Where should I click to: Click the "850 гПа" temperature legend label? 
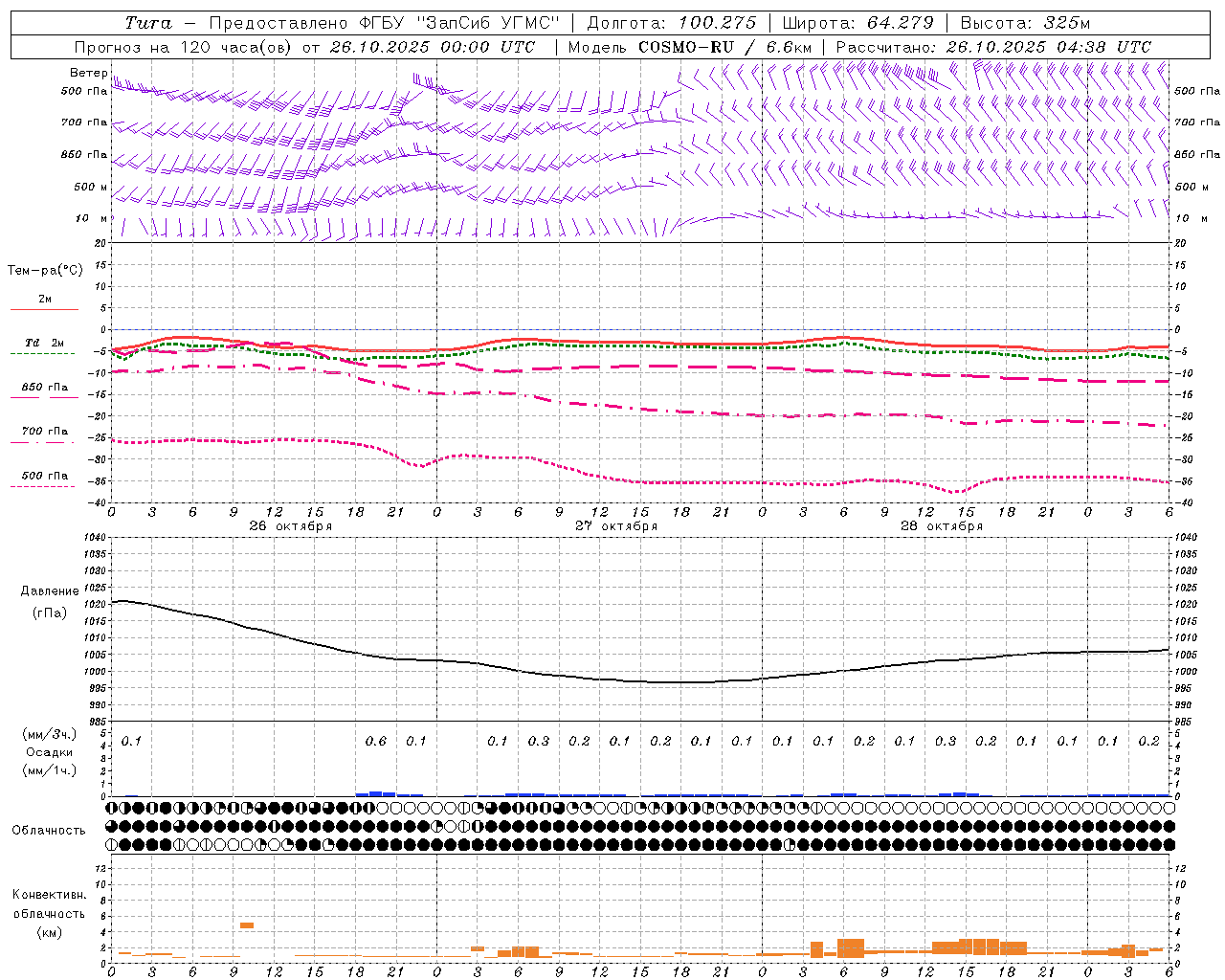pos(45,388)
